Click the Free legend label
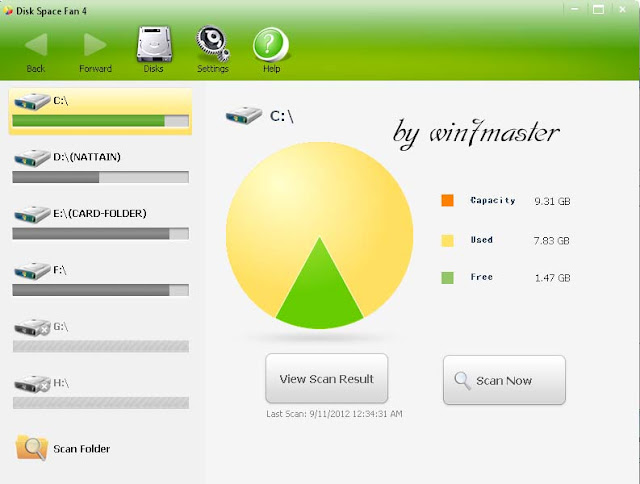Image resolution: width=640 pixels, height=484 pixels. (482, 277)
